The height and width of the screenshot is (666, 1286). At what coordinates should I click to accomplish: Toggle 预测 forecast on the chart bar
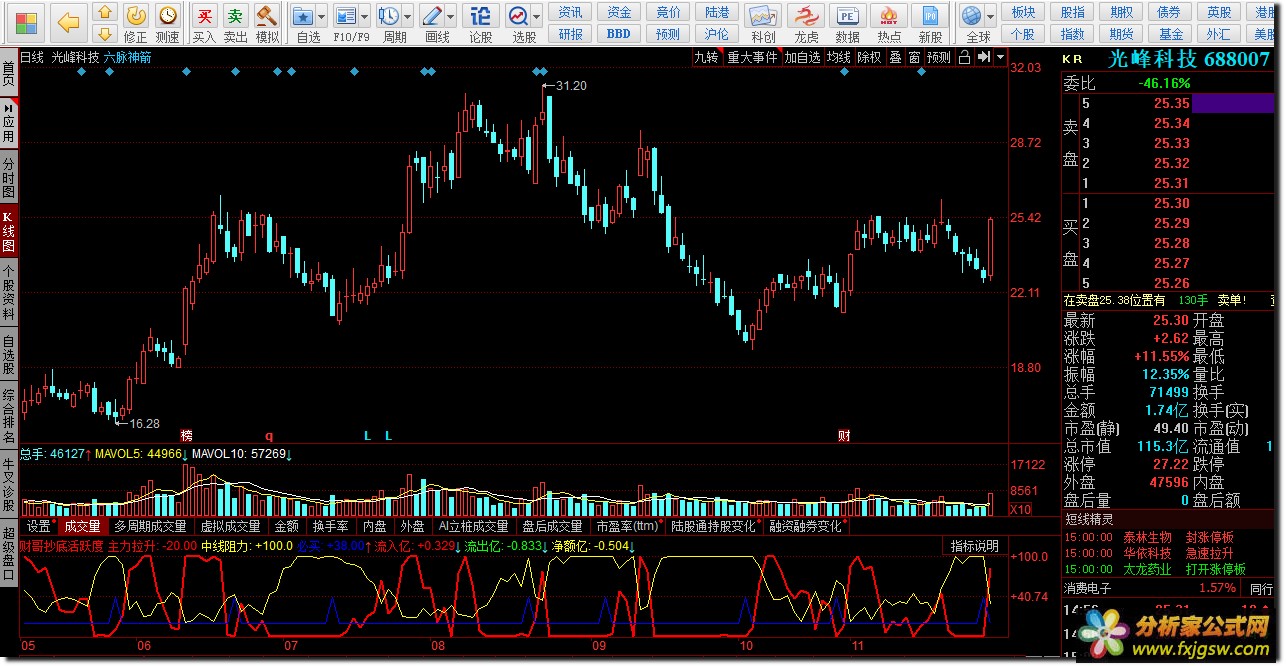coord(939,57)
